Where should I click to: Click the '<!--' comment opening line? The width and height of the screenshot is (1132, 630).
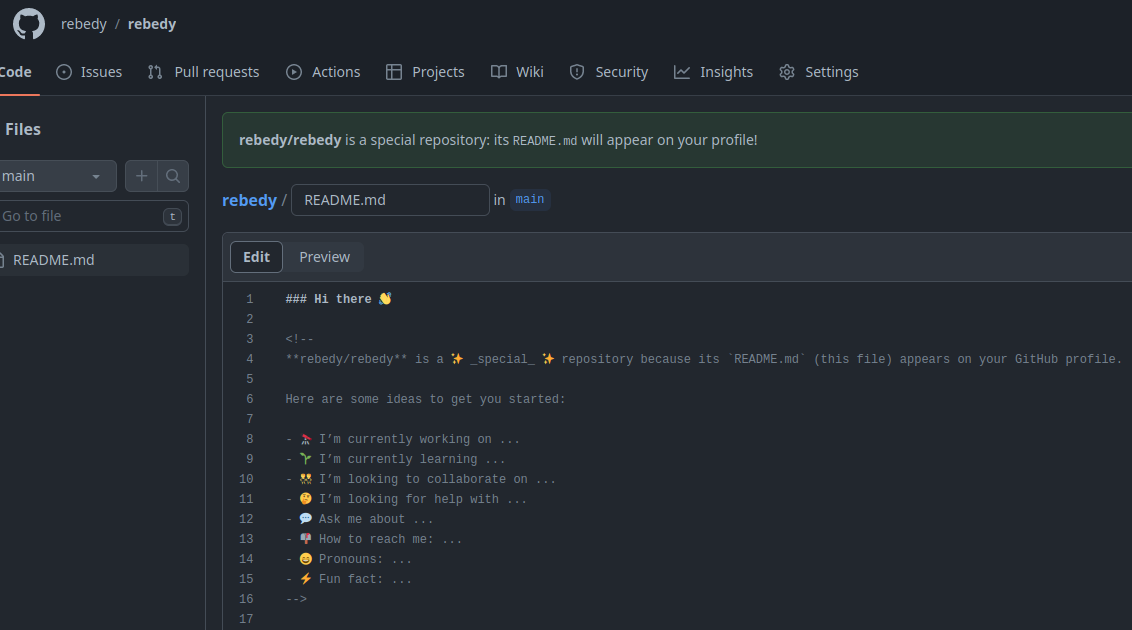[x=300, y=339]
